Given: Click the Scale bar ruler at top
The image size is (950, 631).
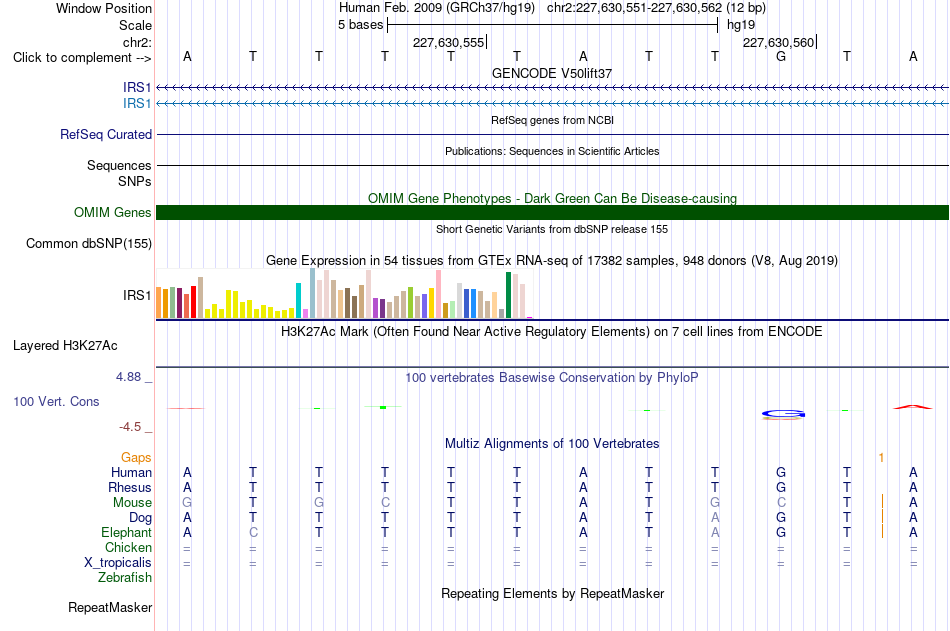Looking at the screenshot, I should coord(553,25).
